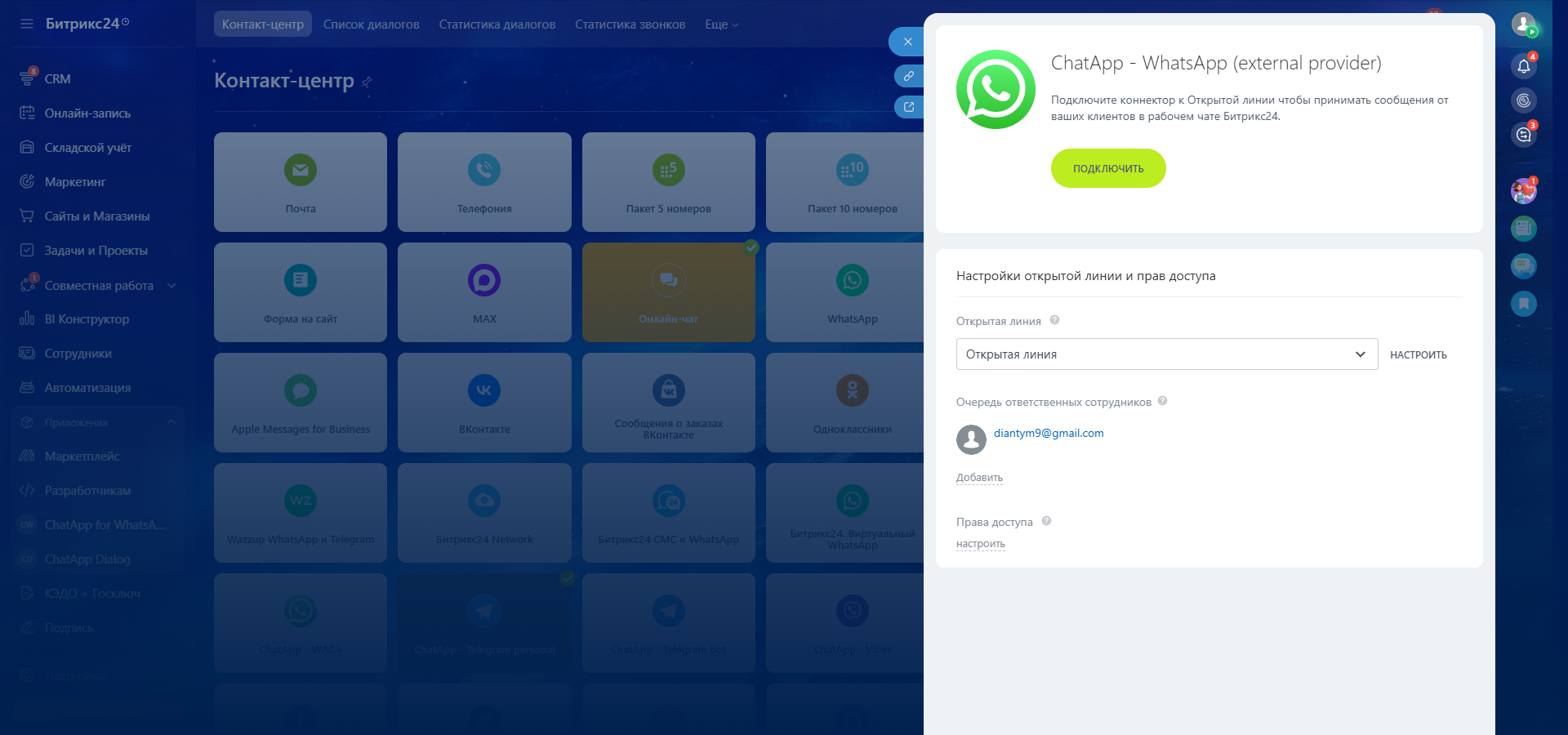Close the side panel with the X button
The width and height of the screenshot is (1568, 735).
click(907, 42)
